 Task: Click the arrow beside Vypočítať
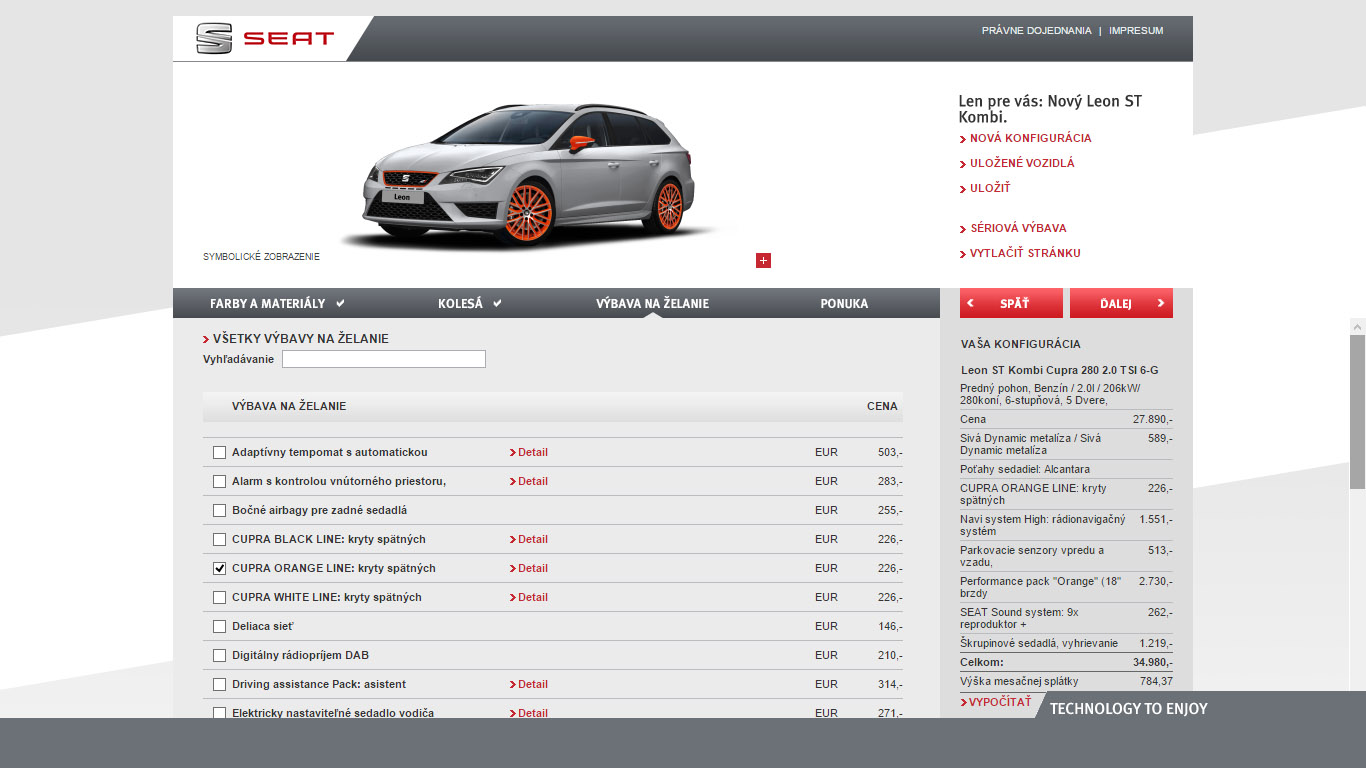(964, 703)
